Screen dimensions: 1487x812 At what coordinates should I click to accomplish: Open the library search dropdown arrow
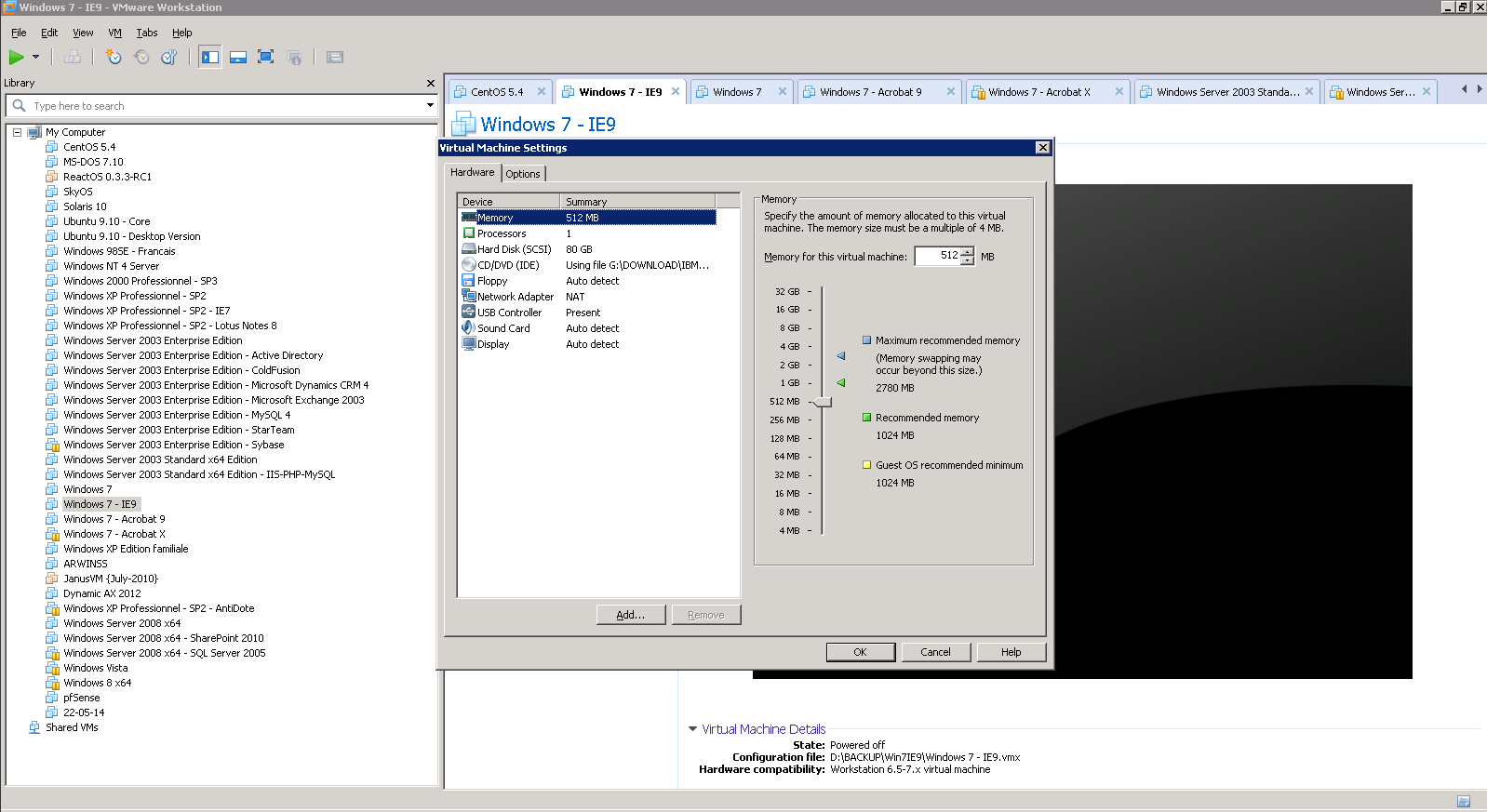(430, 106)
